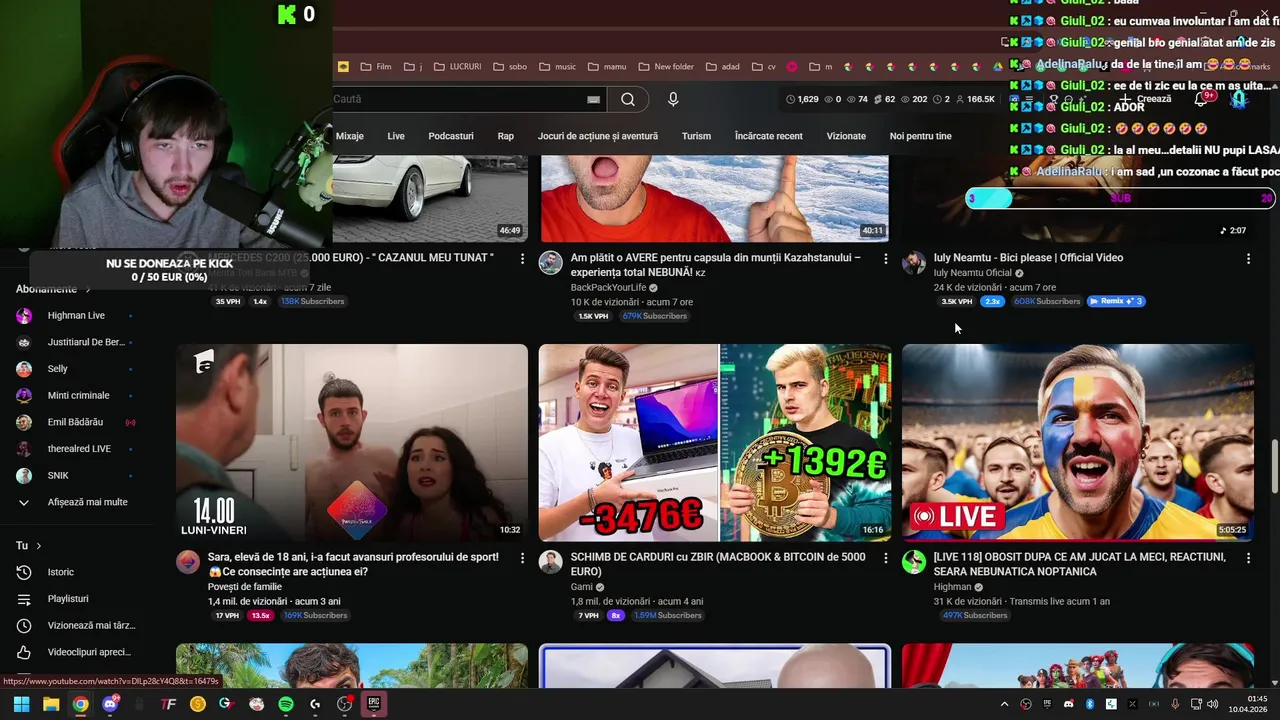Open BackPackYourLife channel avatar
The image size is (1280, 720).
point(551,263)
